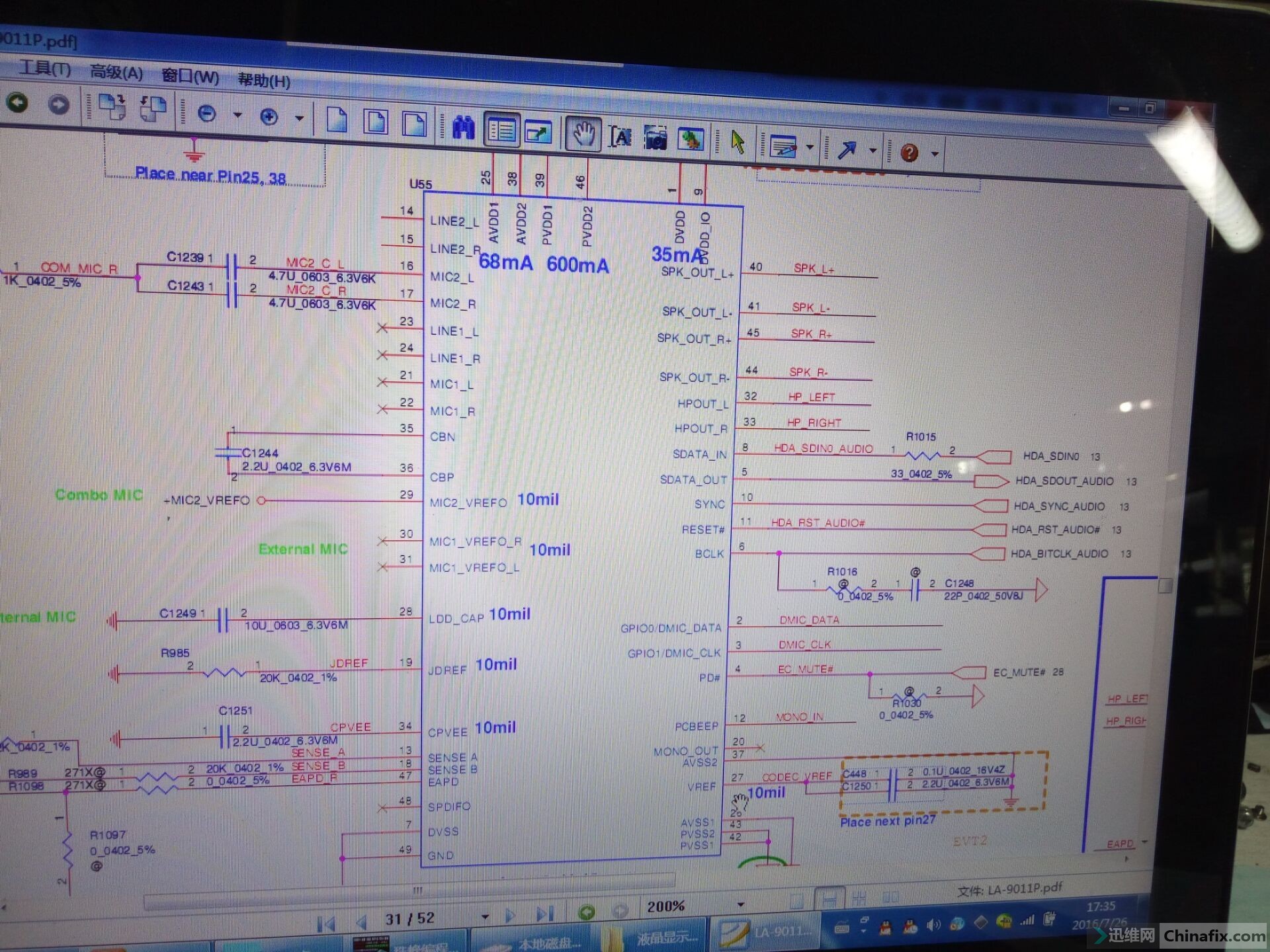Image resolution: width=1270 pixels, height=952 pixels.
Task: Click the page number field 31 / 52
Action: (x=409, y=918)
